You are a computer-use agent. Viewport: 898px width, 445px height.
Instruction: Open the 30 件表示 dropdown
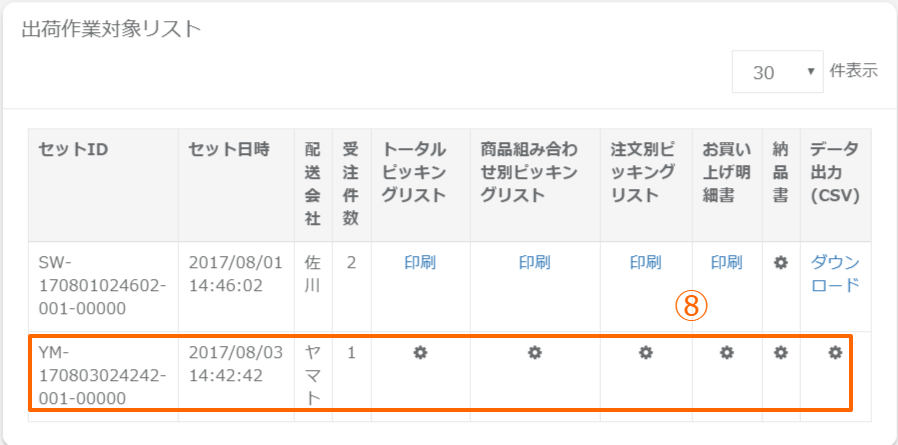777,72
